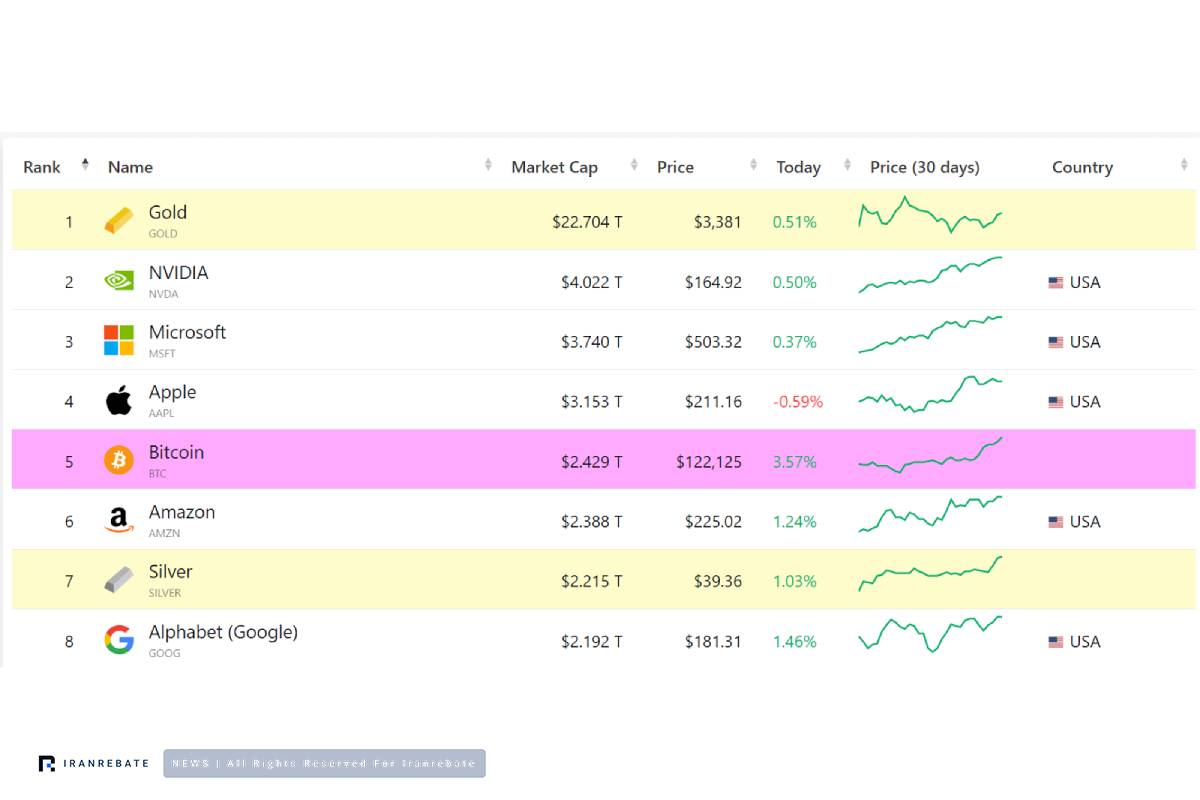Image resolution: width=1200 pixels, height=800 pixels.
Task: Click the Iranrebate logo in footer
Action: click(93, 763)
